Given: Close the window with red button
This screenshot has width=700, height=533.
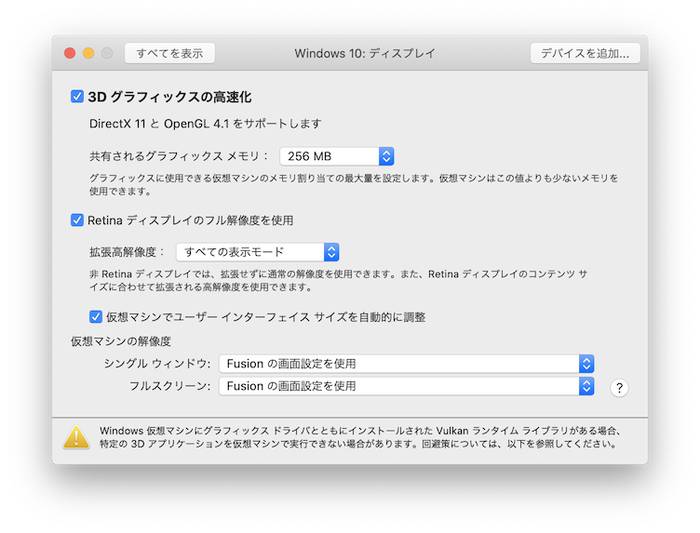Looking at the screenshot, I should tap(70, 53).
